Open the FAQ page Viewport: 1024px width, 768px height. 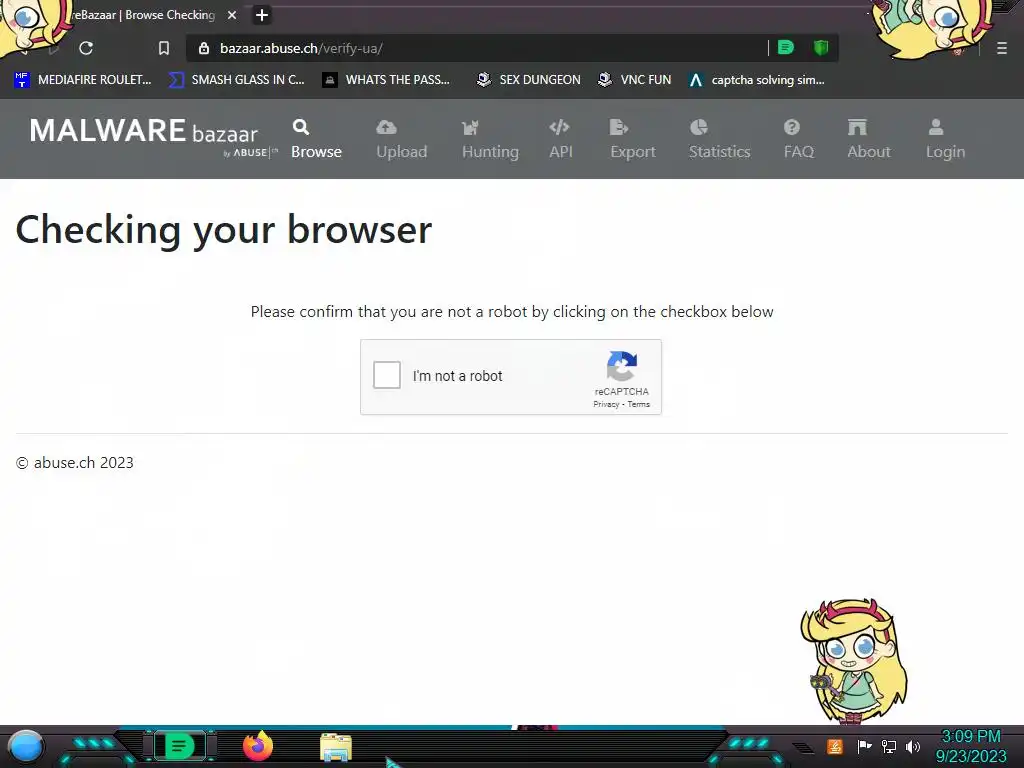point(799,139)
